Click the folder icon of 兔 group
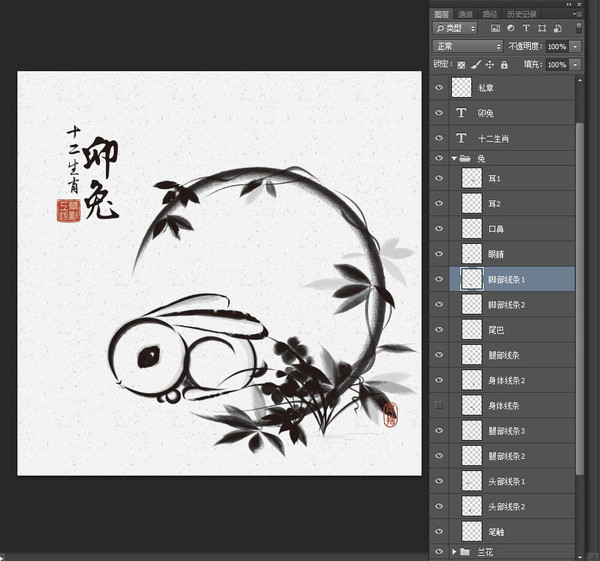600x561 pixels. (465, 158)
